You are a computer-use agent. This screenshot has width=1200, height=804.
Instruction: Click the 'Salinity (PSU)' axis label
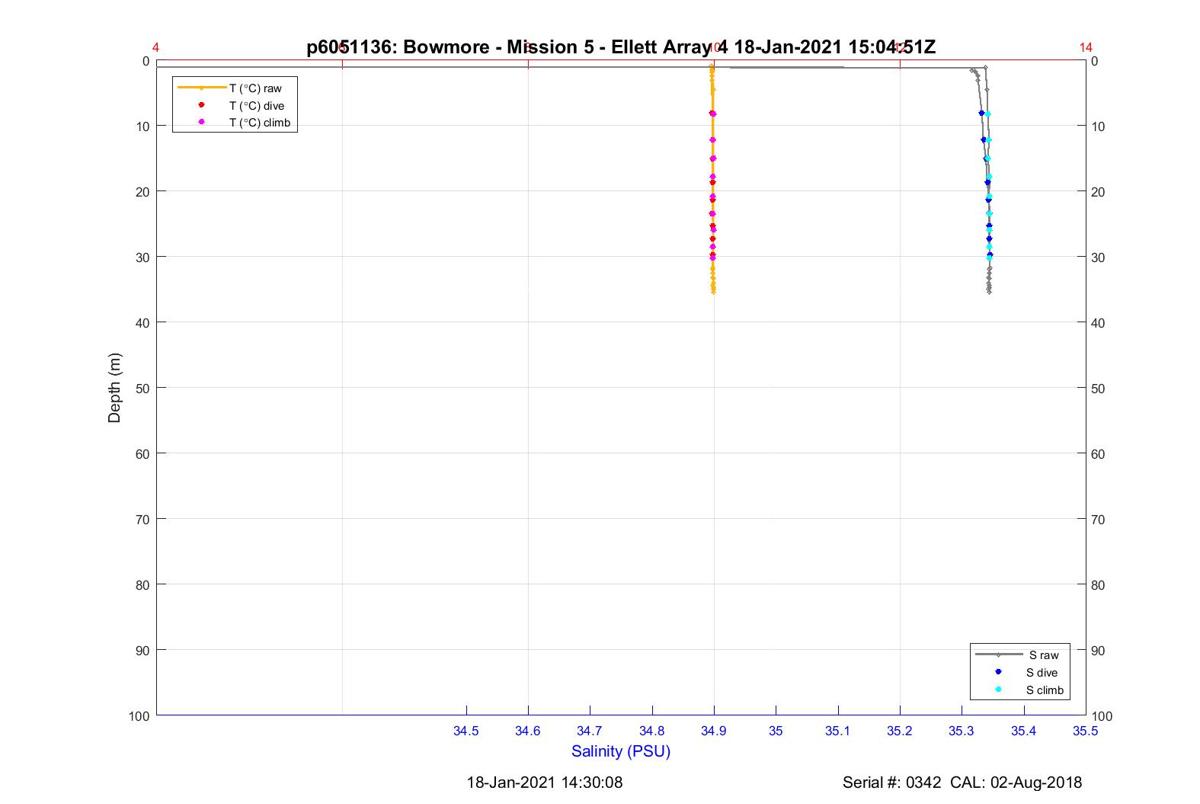621,751
